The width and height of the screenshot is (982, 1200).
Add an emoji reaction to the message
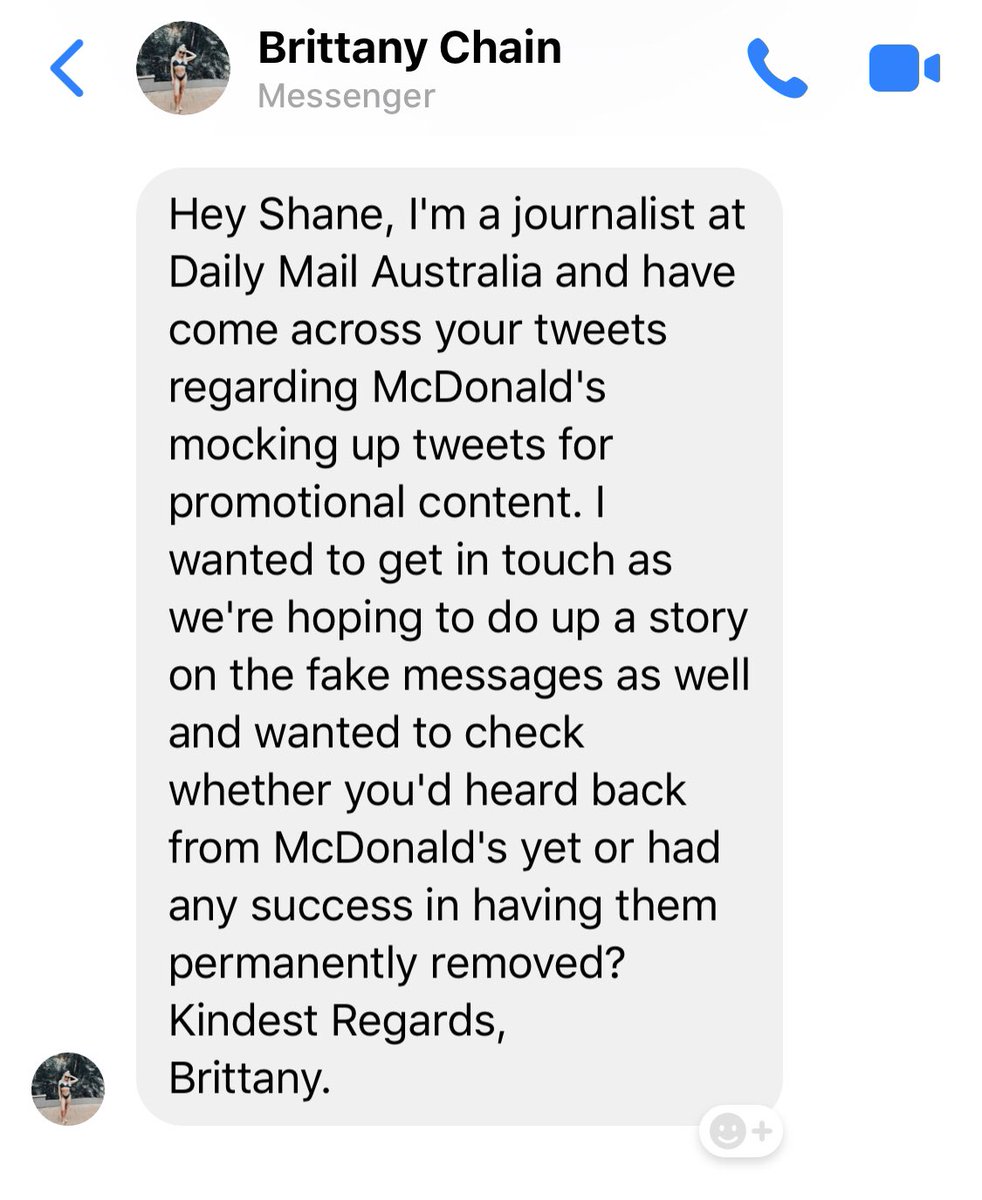pos(741,1131)
